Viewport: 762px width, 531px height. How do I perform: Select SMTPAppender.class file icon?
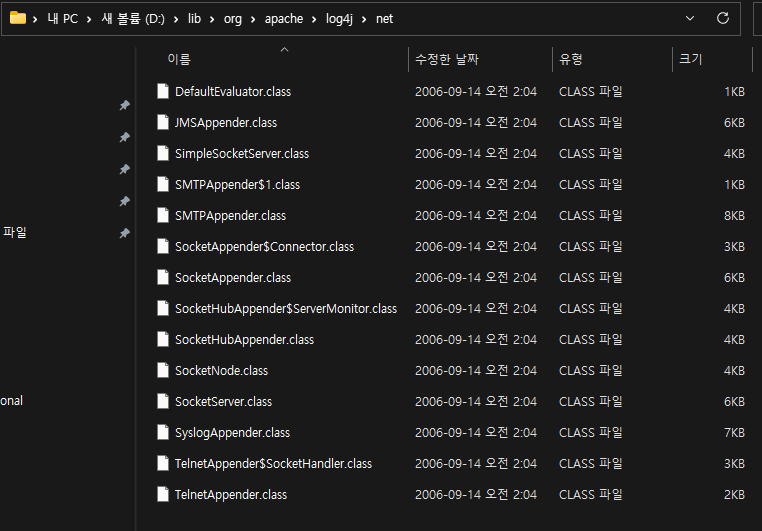(x=163, y=215)
